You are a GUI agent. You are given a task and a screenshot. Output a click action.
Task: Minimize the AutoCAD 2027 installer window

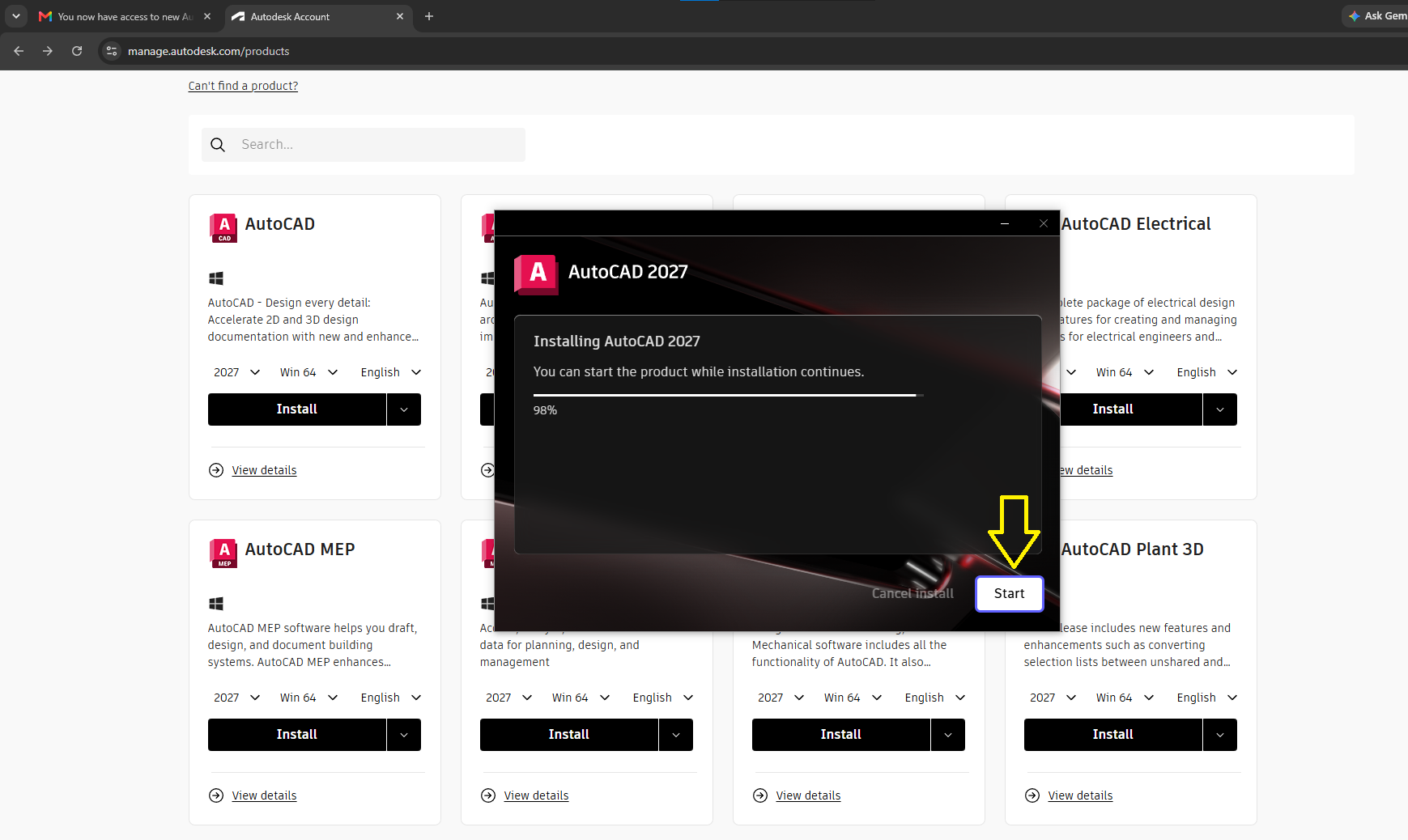pos(1005,223)
